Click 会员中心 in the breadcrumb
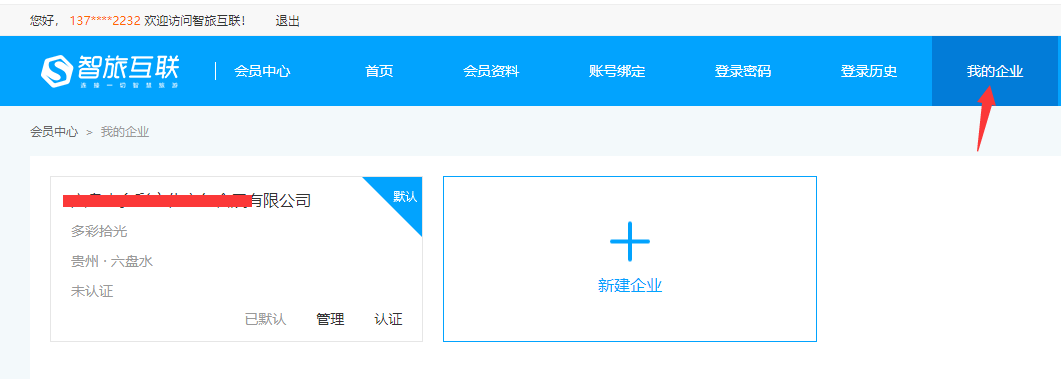Screen dimensions: 1061x379 pos(54,132)
